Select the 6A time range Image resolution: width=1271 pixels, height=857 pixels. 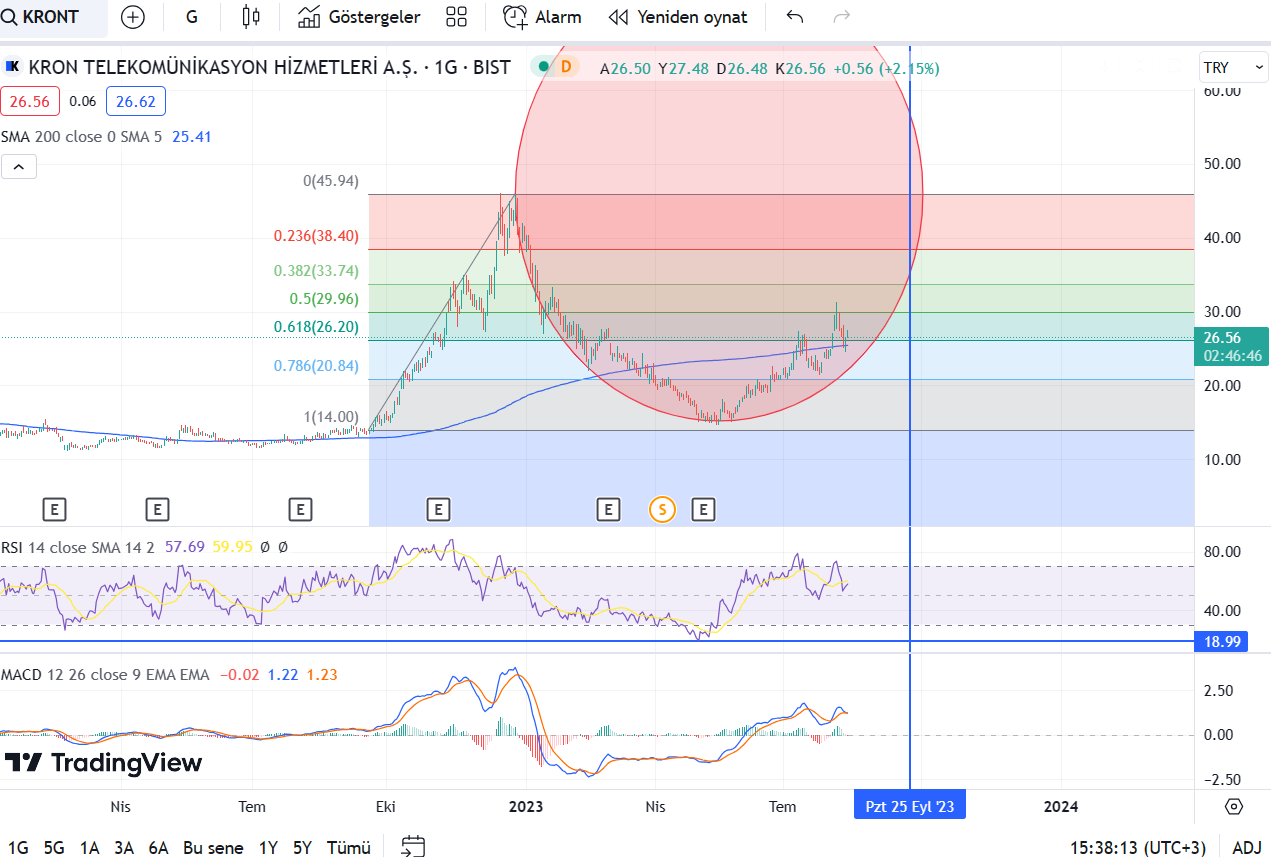click(x=158, y=848)
